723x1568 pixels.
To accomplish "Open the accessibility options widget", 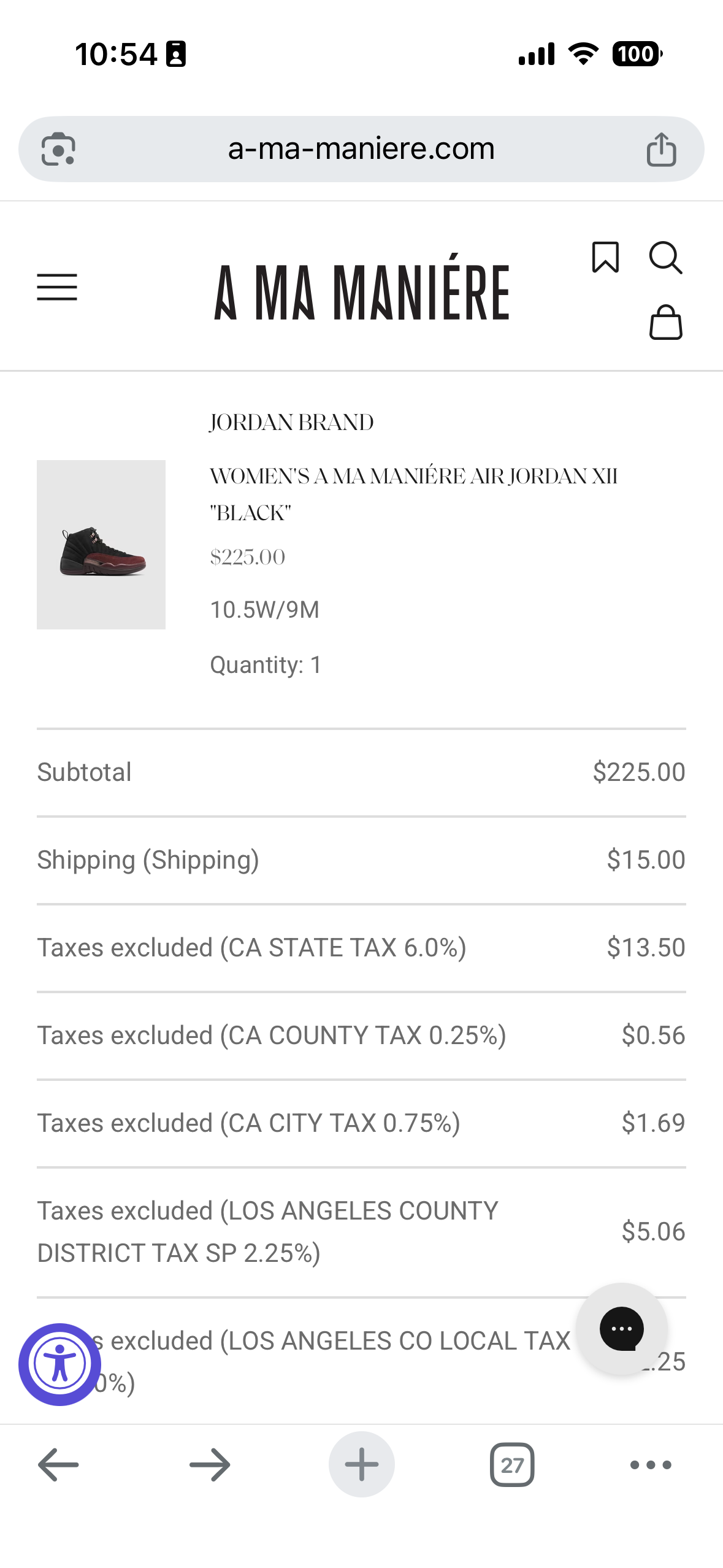I will click(59, 1364).
